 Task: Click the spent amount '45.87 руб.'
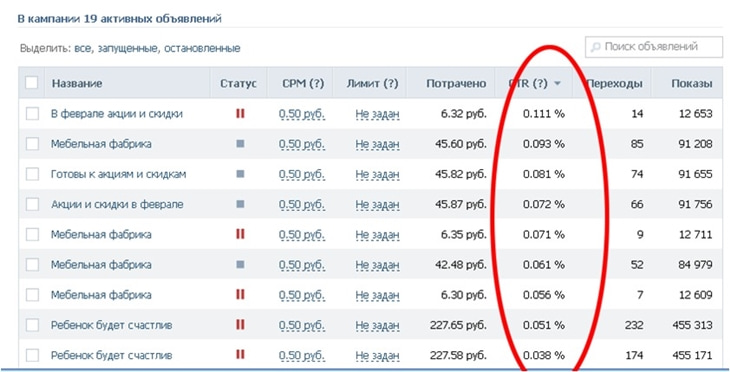tap(461, 204)
